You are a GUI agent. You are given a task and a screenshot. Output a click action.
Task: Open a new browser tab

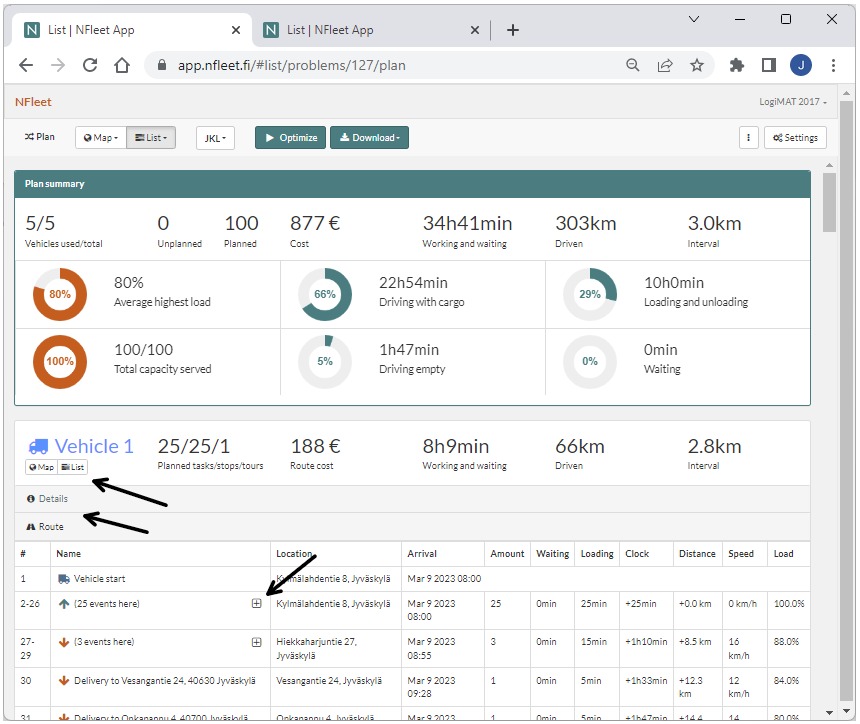tap(513, 30)
